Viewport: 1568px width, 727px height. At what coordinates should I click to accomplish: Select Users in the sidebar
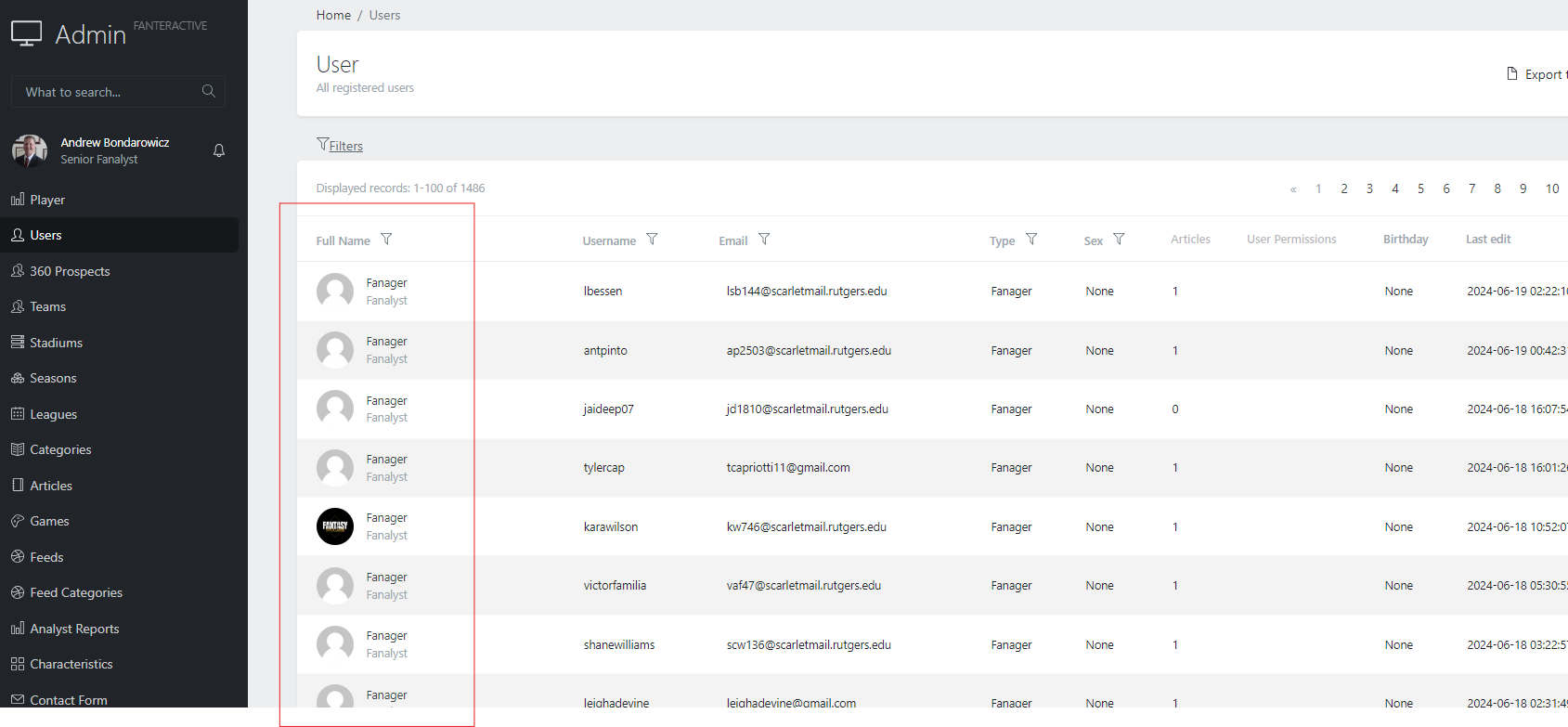pyautogui.click(x=119, y=235)
